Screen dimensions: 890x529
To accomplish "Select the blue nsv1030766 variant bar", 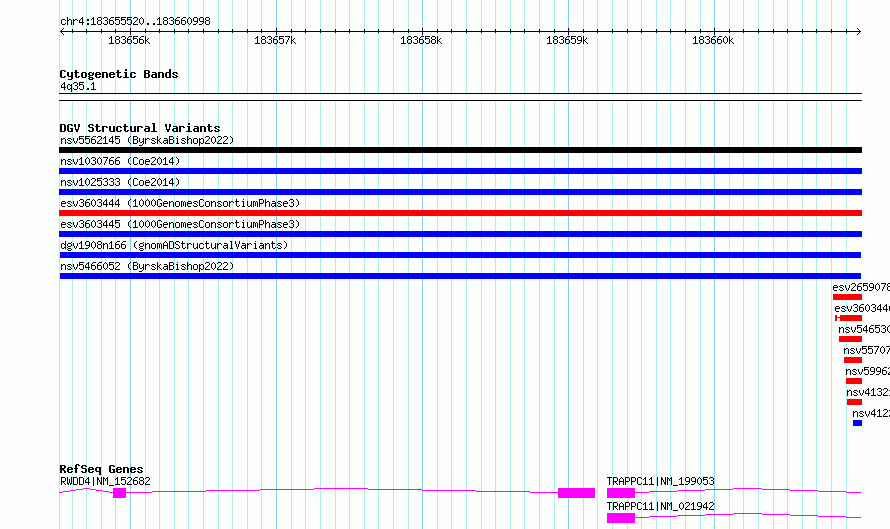I will 460,171.
